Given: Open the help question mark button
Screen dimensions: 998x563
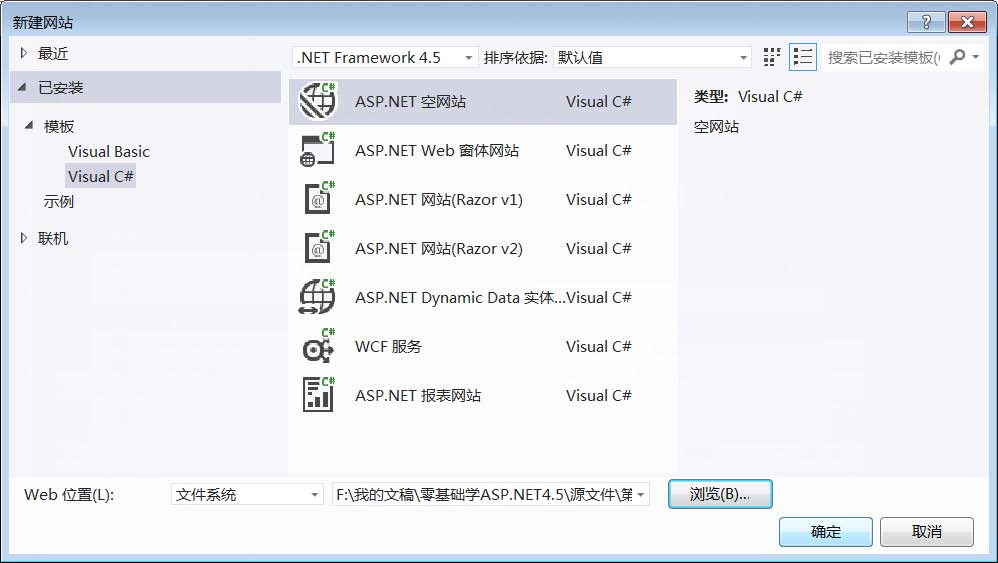Looking at the screenshot, I should pos(926,22).
